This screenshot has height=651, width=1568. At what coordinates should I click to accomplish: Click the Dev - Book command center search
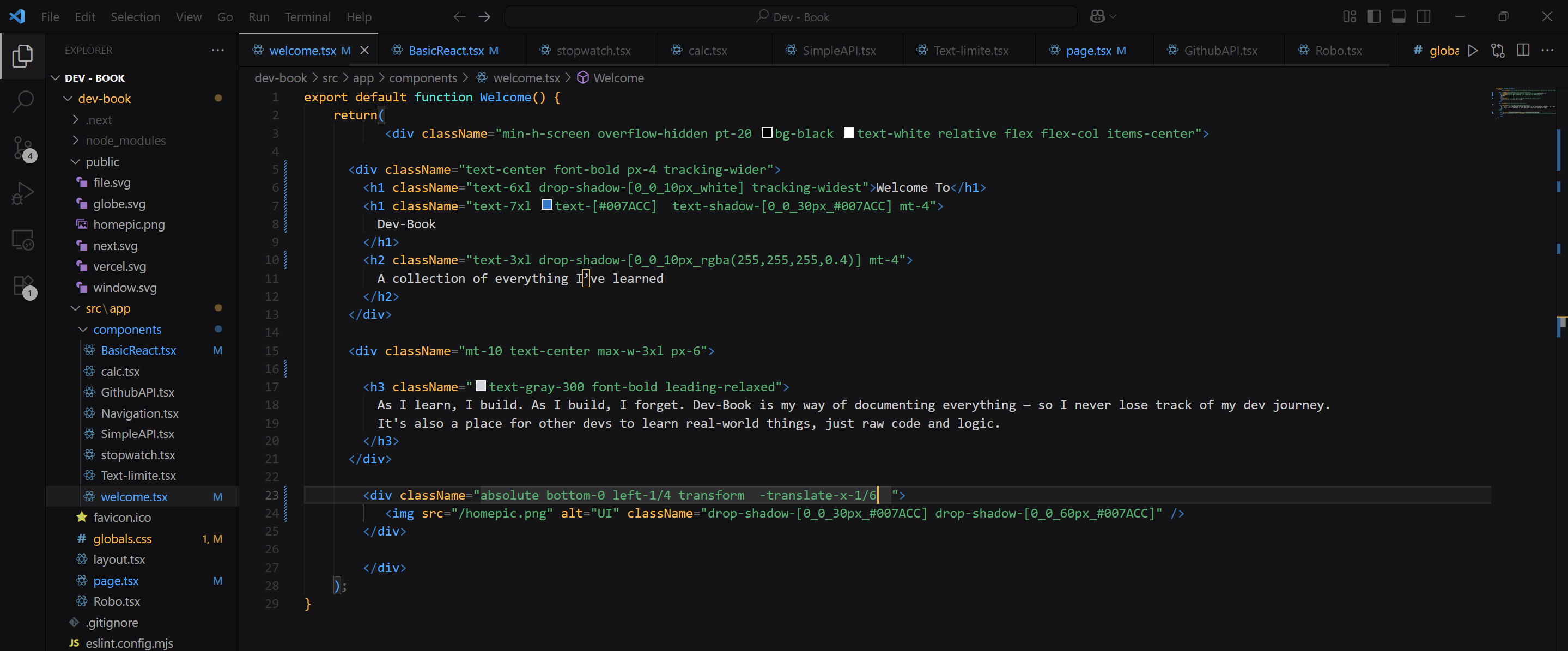pos(791,17)
